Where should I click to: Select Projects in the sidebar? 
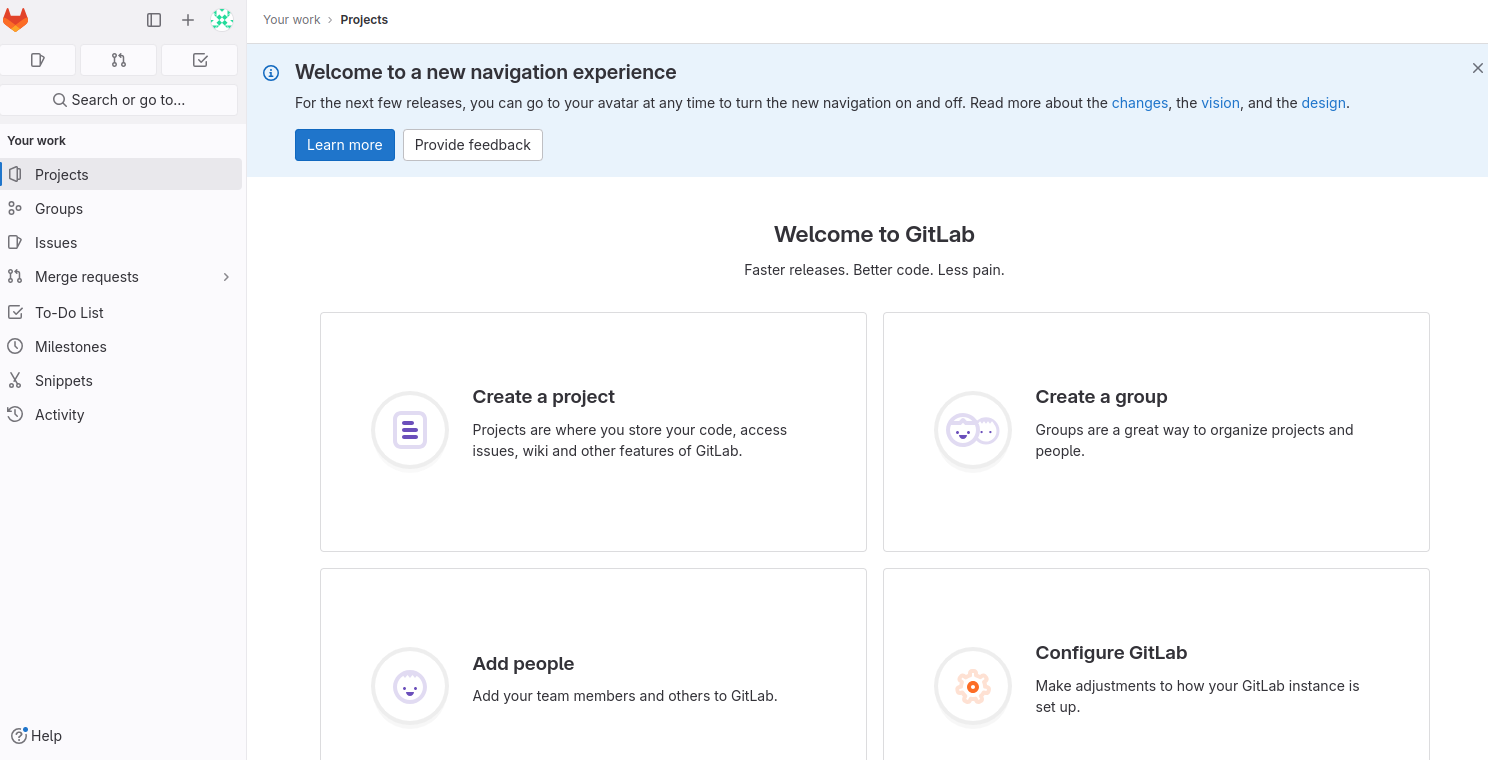tap(62, 175)
